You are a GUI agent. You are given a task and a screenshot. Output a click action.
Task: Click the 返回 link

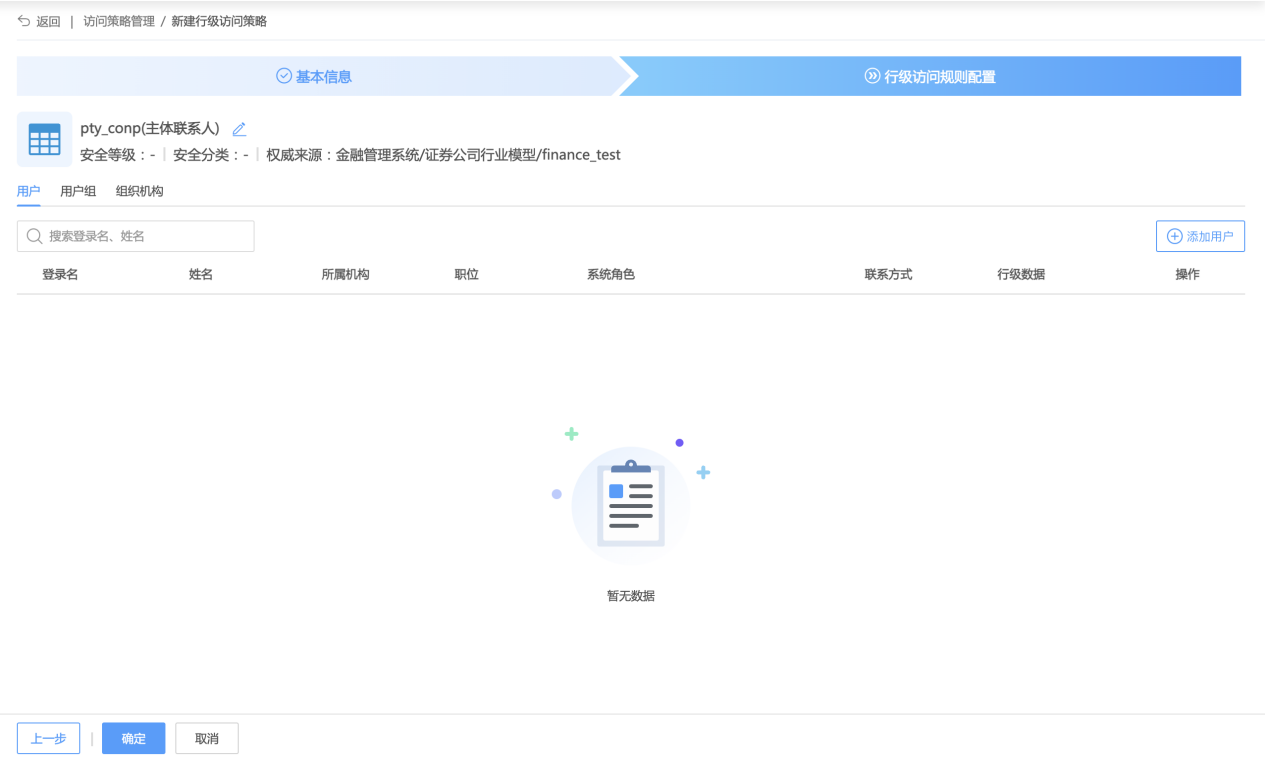click(48, 21)
